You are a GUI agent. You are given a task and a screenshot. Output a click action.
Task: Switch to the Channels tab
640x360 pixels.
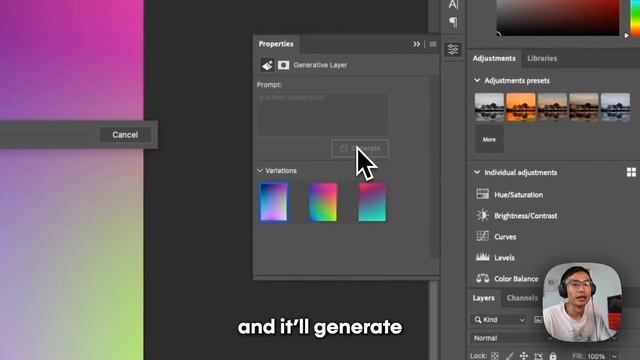point(522,298)
